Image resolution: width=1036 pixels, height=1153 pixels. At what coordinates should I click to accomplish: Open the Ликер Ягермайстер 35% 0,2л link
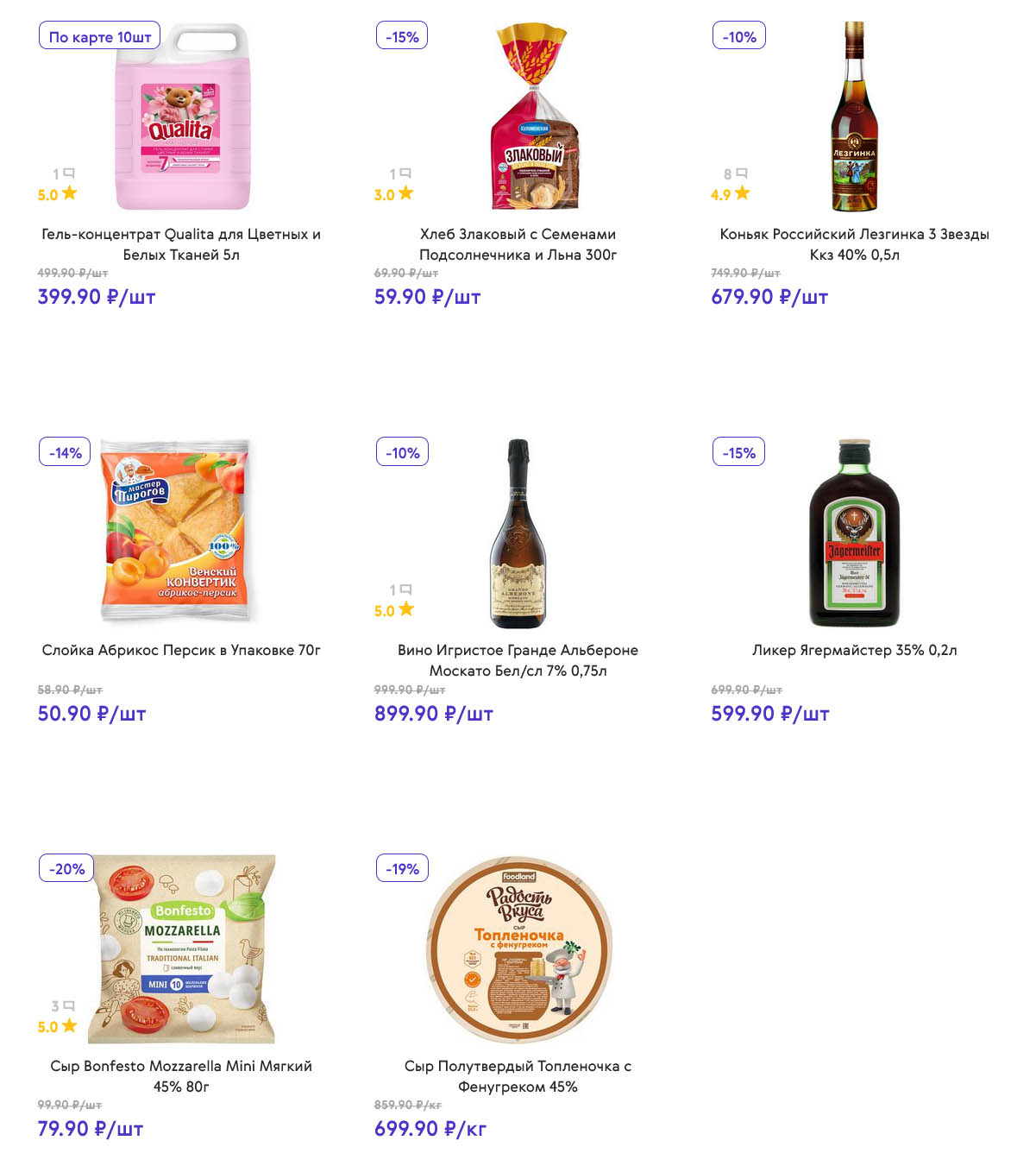pyautogui.click(x=854, y=650)
